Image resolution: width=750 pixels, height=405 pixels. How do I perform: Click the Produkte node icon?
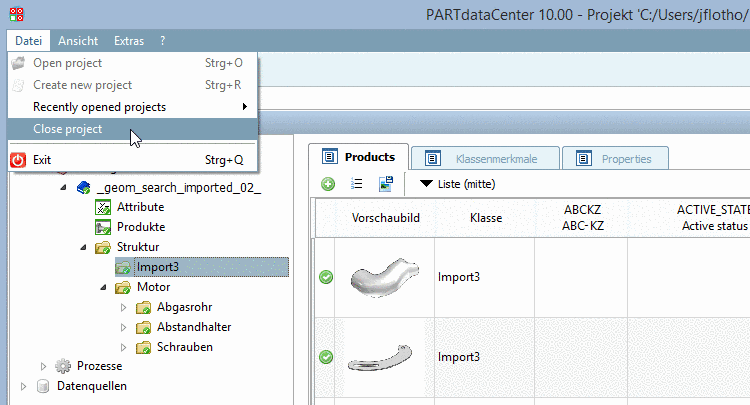click(x=103, y=227)
